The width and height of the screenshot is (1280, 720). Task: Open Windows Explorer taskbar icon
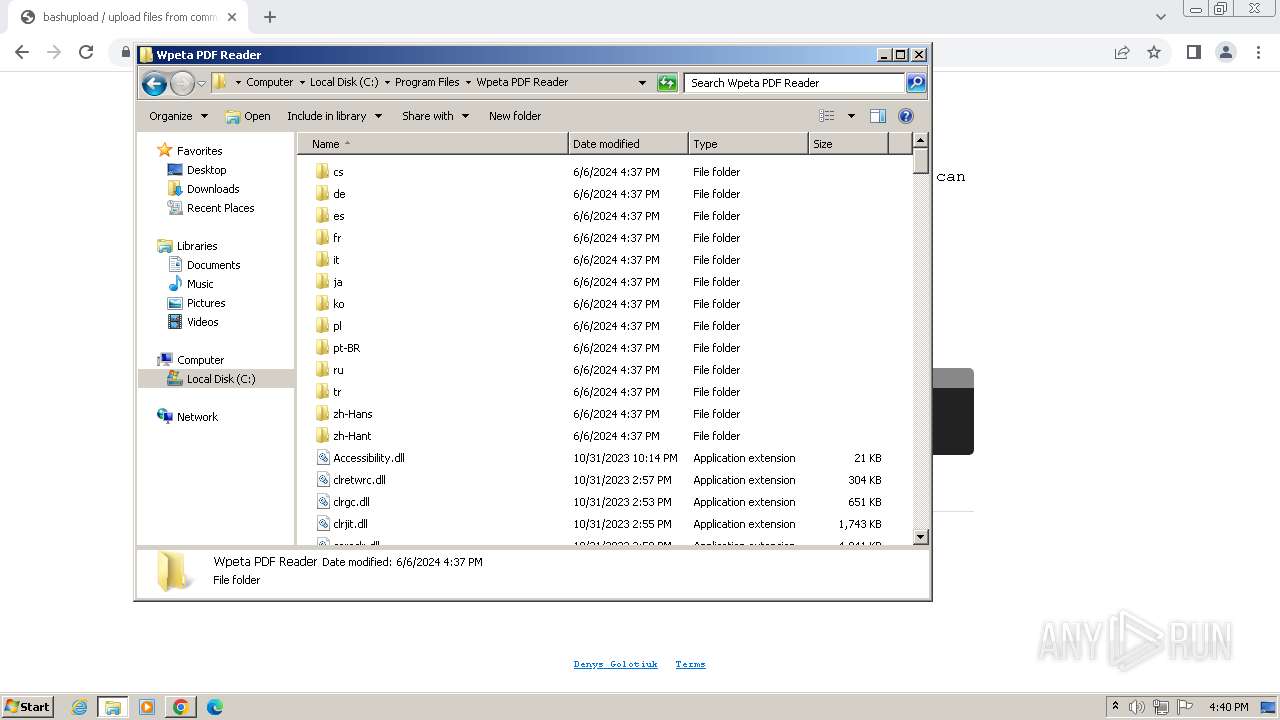113,707
